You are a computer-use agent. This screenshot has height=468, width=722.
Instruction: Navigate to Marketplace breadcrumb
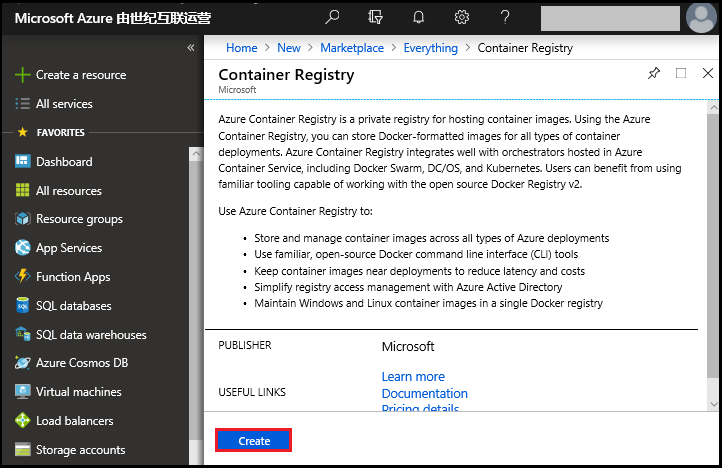(x=351, y=48)
